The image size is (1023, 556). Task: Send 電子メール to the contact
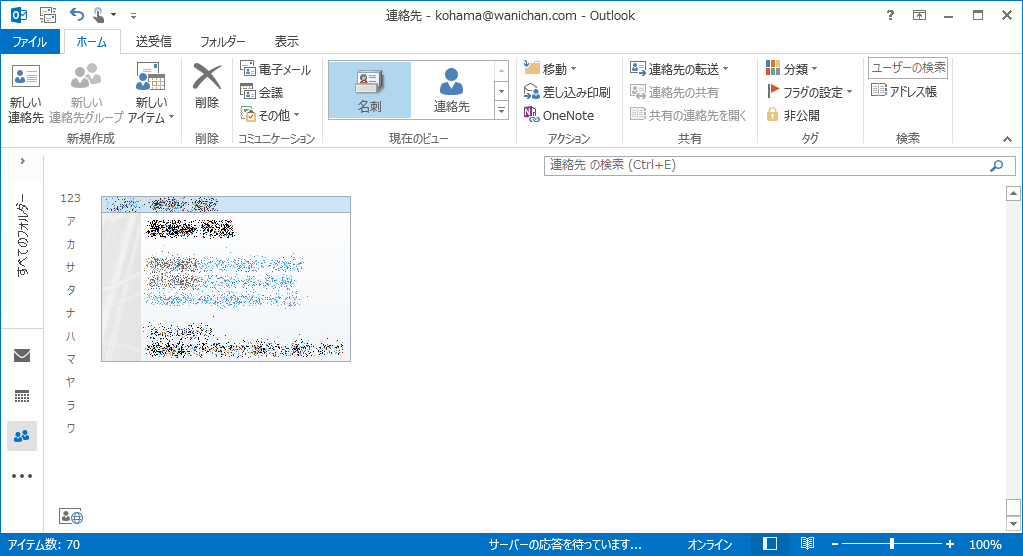275,69
